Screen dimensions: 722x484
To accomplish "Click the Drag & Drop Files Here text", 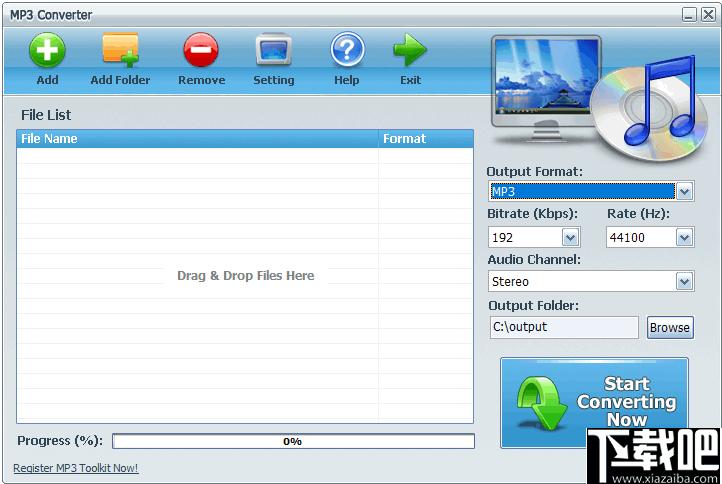I will tap(245, 275).
